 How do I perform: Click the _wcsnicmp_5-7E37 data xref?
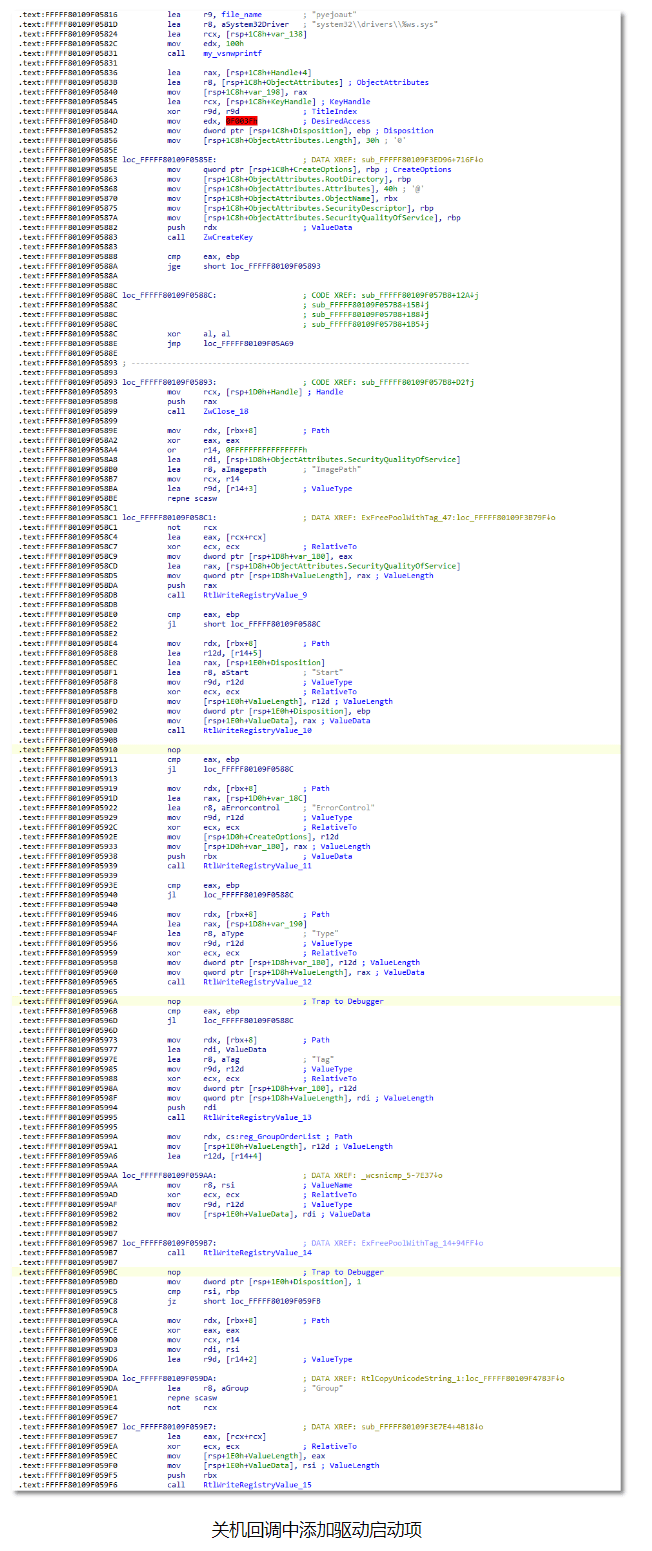point(400,1175)
